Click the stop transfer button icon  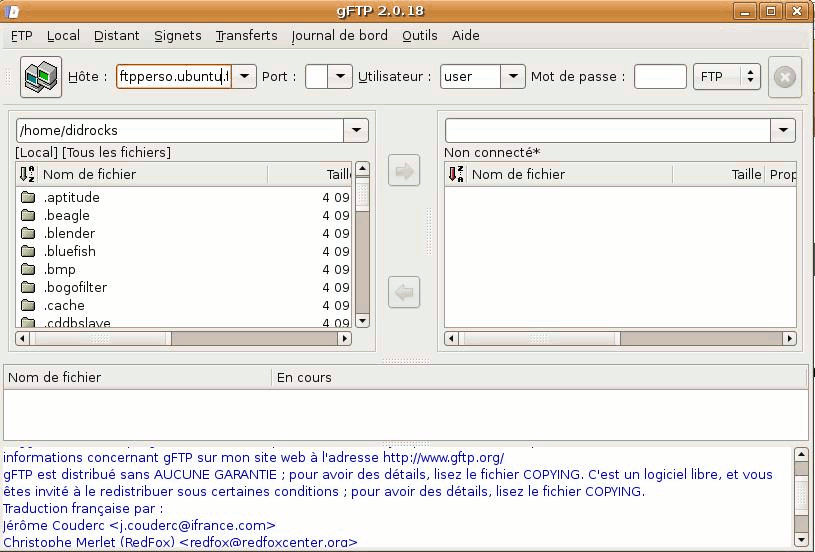point(784,77)
